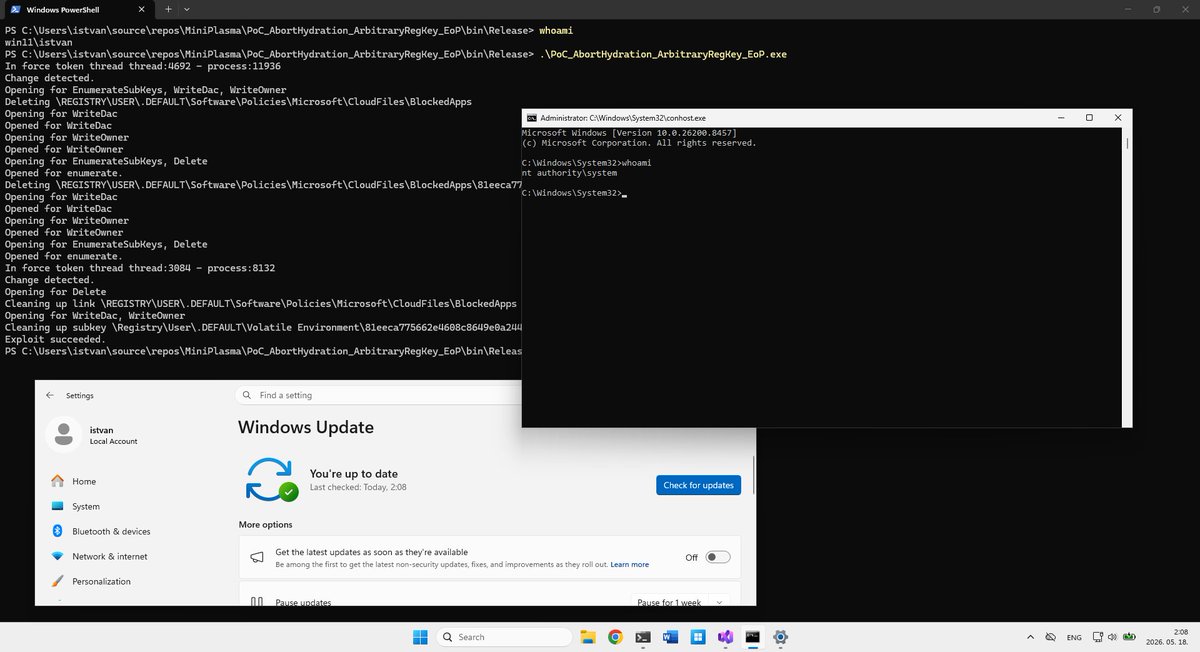Open the network tray icon
This screenshot has width=1200, height=652.
point(1098,637)
